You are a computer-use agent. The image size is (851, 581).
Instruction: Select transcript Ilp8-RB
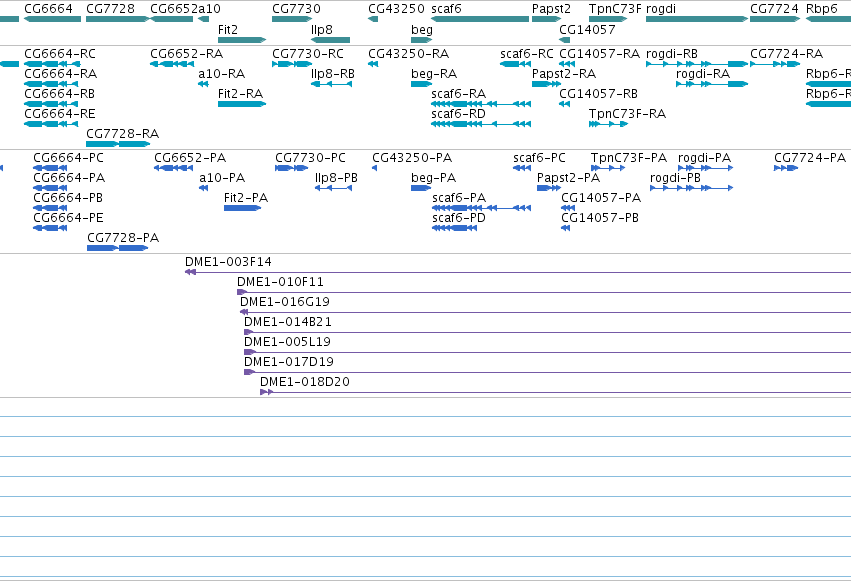pos(332,84)
